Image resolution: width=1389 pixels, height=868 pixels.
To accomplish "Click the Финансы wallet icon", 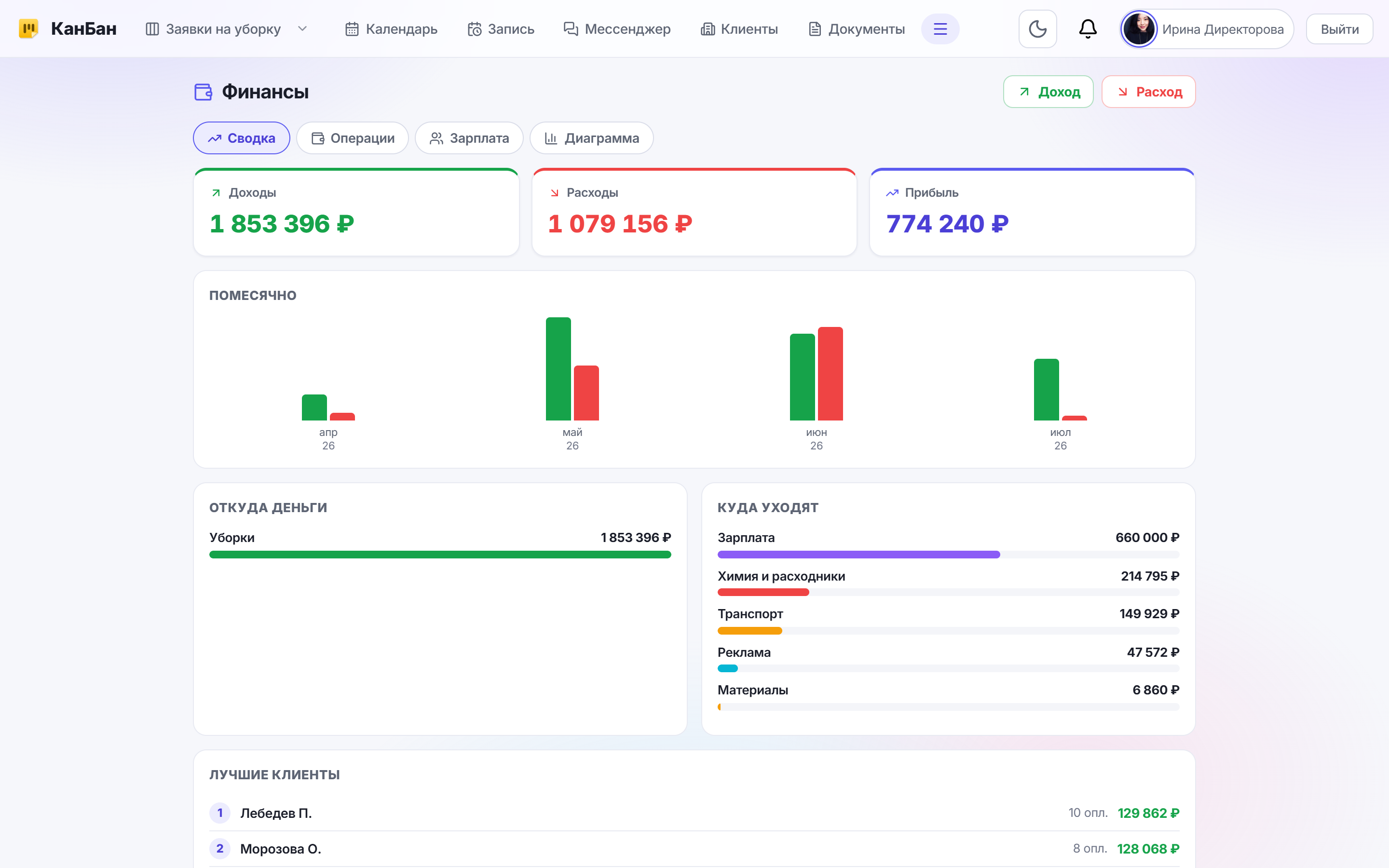I will coord(203,92).
